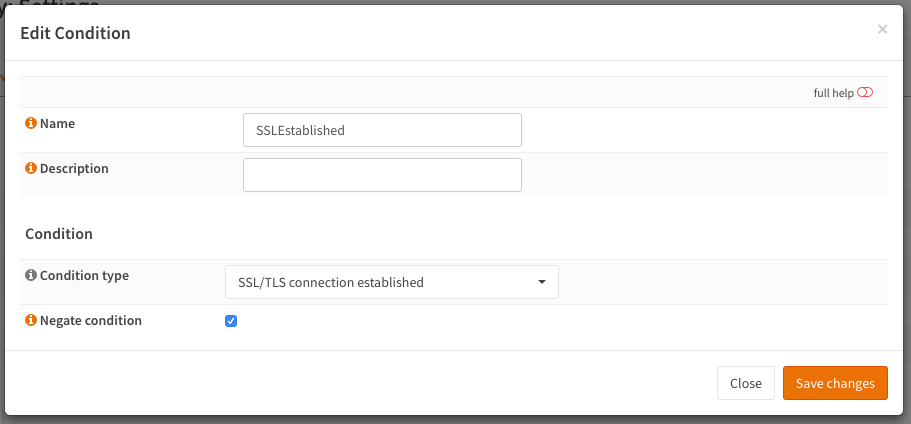Dismiss the dialog with the X icon
Screen dimensions: 911x424
(x=882, y=30)
